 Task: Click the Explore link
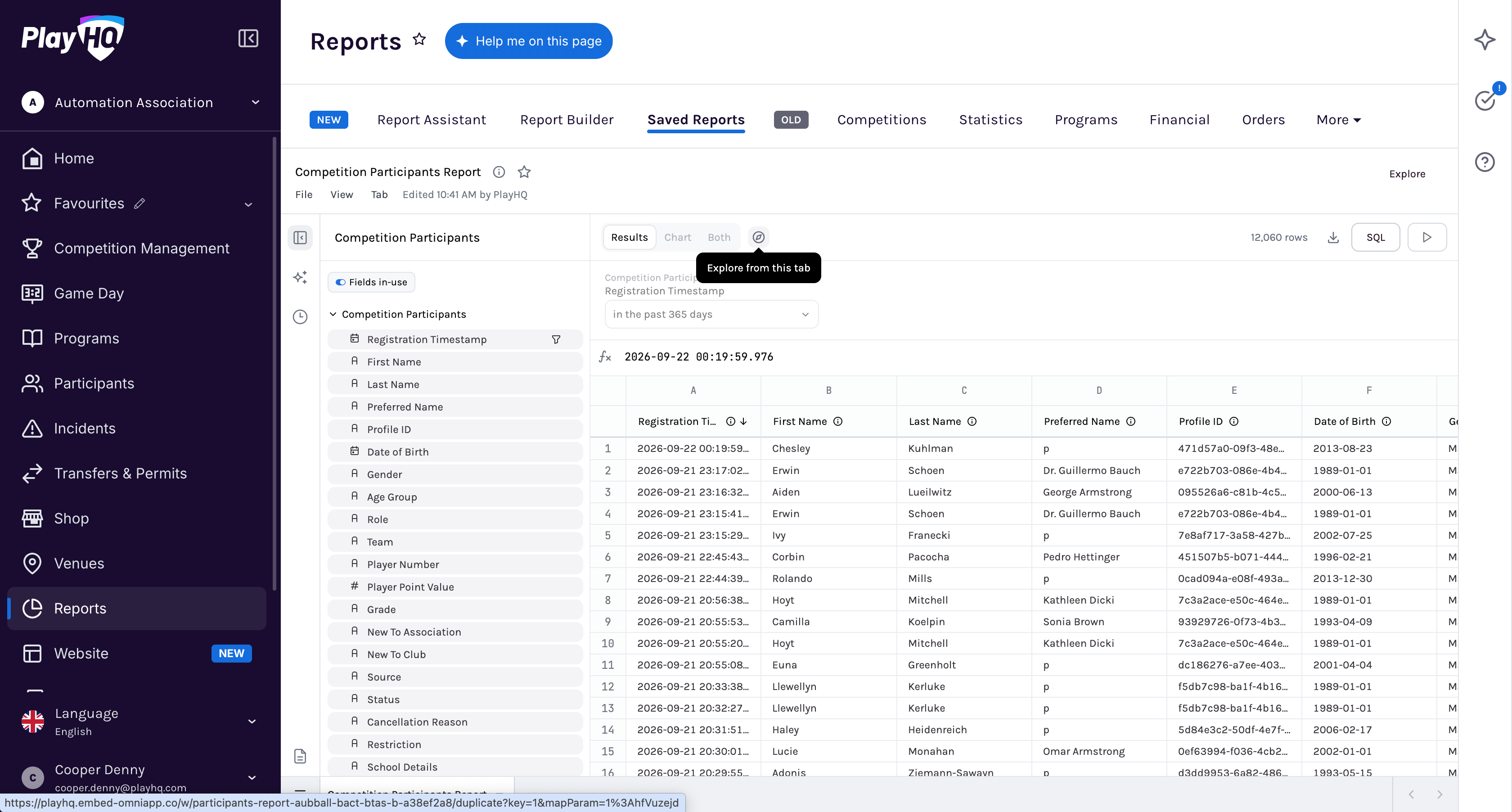tap(1407, 174)
